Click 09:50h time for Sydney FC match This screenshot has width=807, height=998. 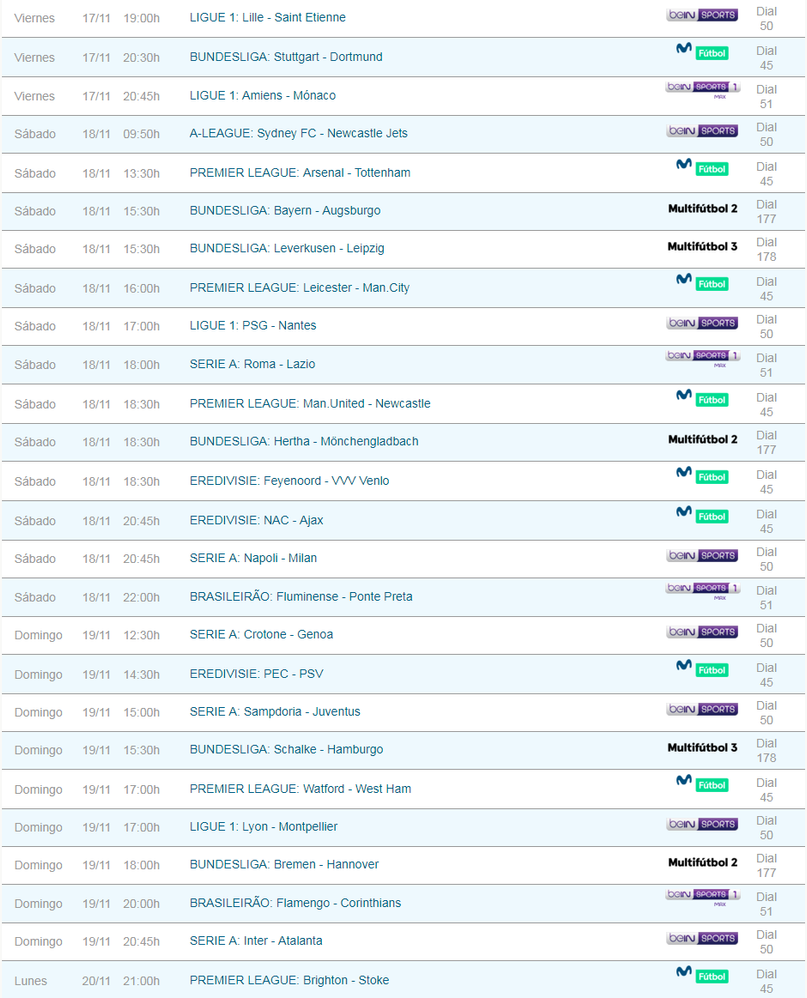(141, 134)
